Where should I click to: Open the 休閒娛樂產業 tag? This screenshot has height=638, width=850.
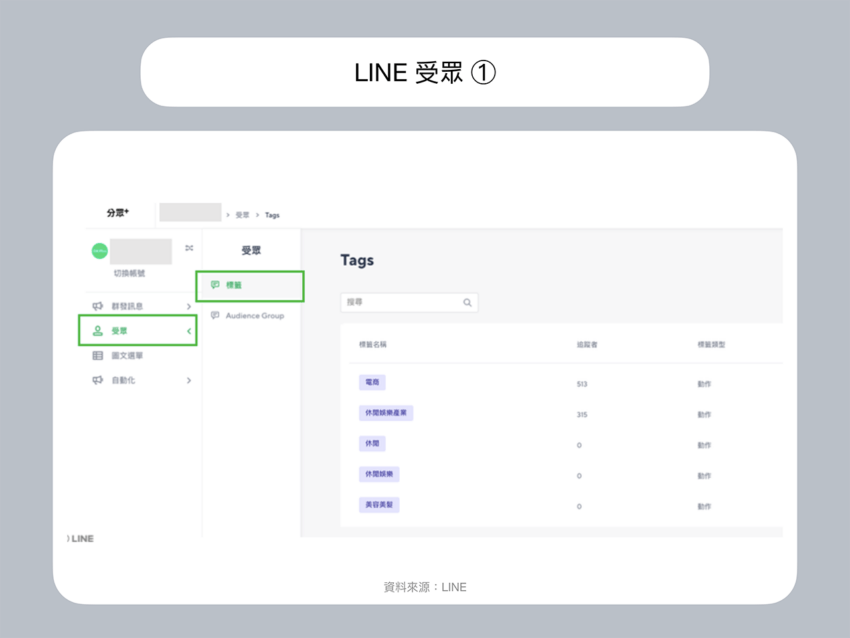pyautogui.click(x=387, y=412)
